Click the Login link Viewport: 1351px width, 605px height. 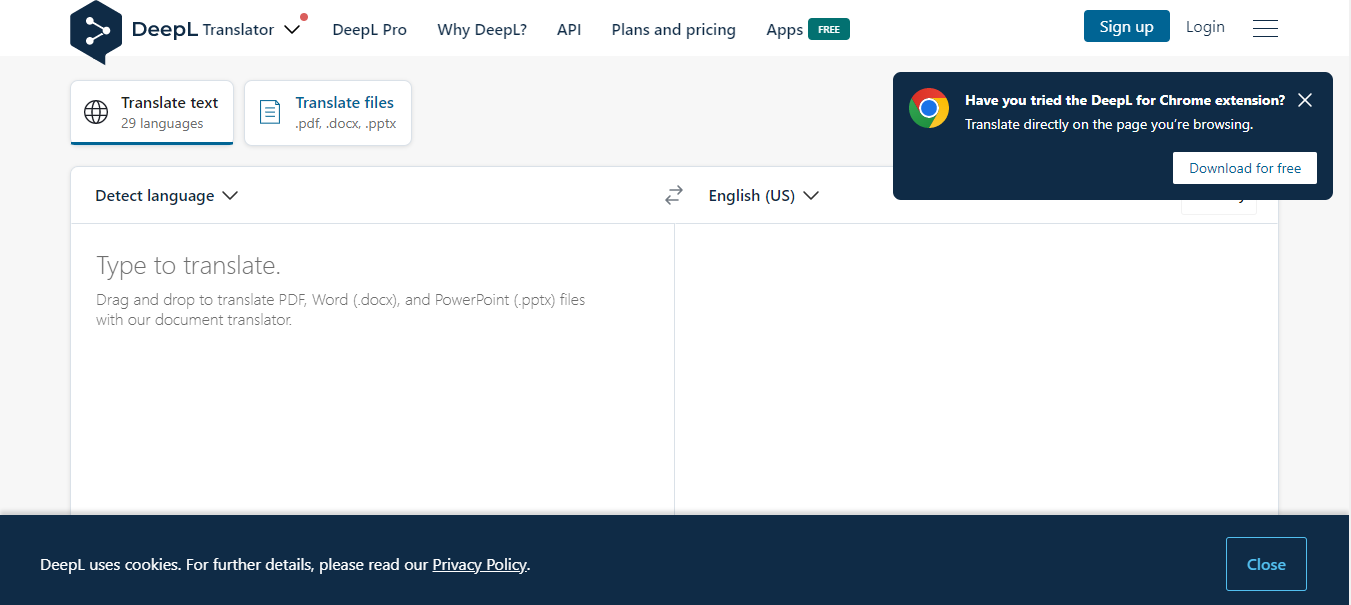coord(1205,27)
